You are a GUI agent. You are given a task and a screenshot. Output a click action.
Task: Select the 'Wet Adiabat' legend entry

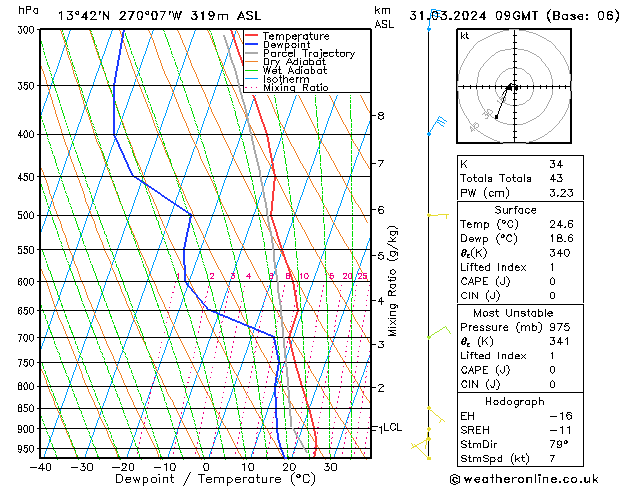295,70
